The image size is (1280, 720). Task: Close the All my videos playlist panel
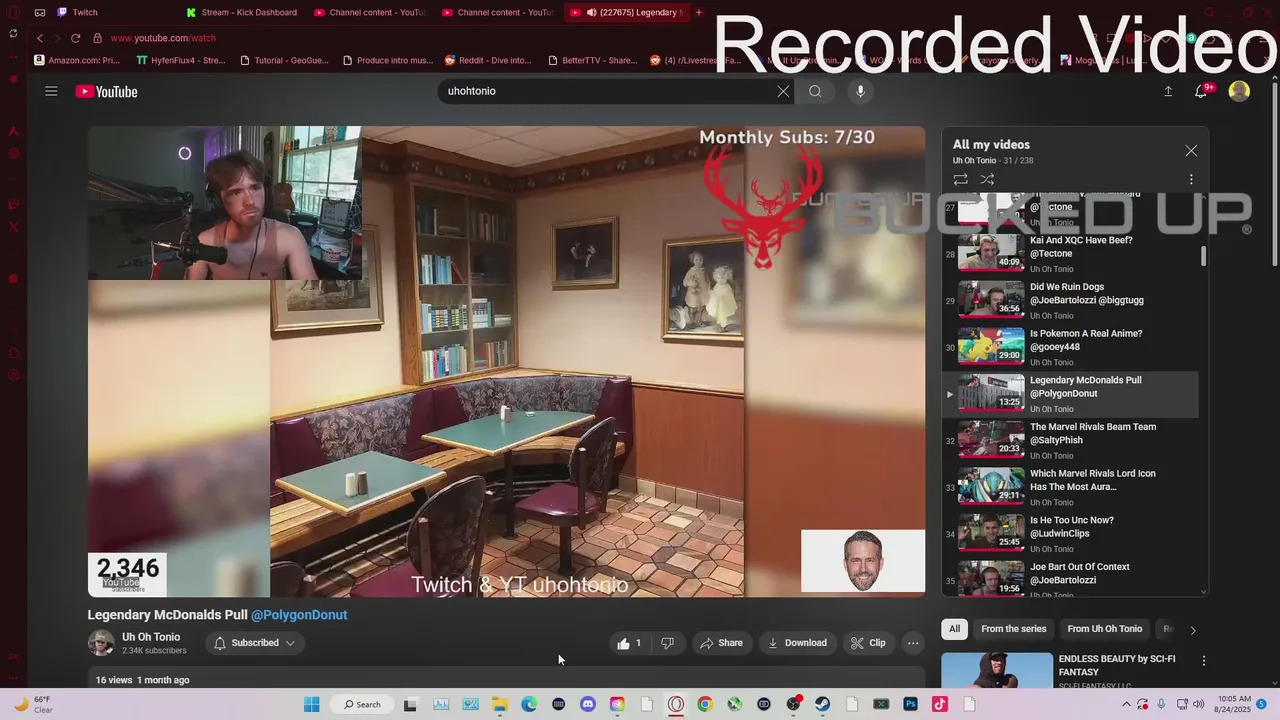coord(1191,150)
